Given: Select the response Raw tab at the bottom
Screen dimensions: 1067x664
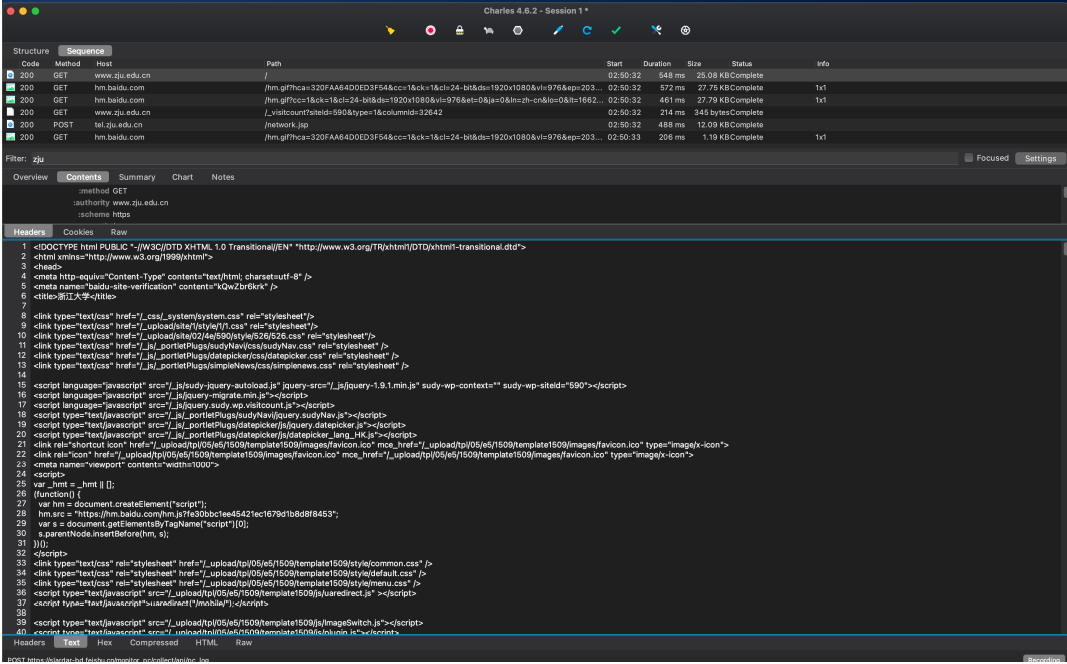Looking at the screenshot, I should [x=244, y=642].
